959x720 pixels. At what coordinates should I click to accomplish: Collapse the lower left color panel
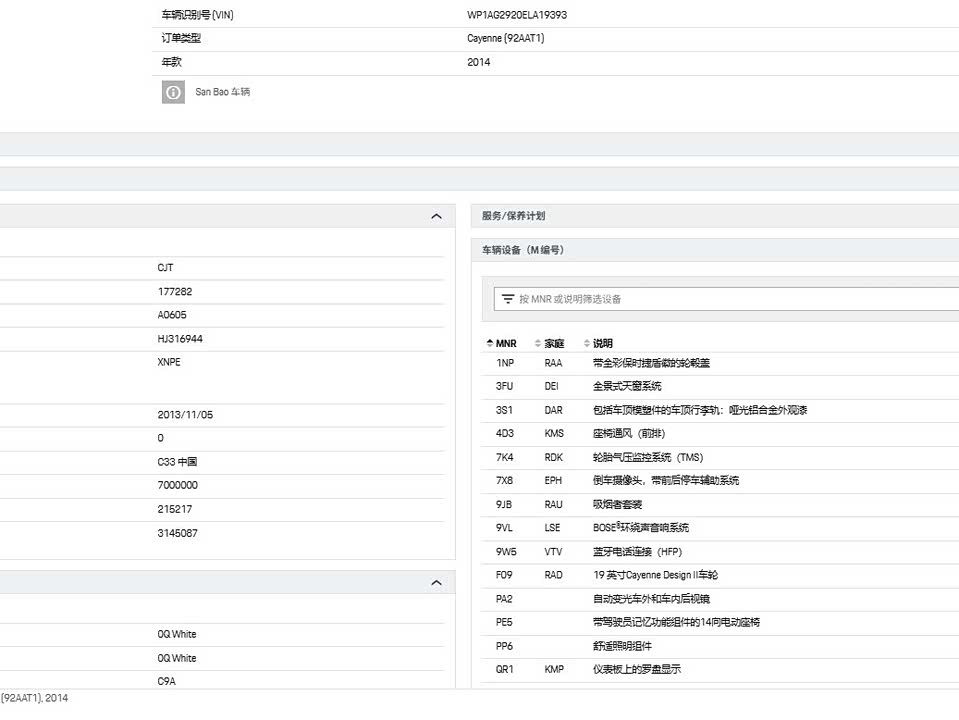[x=436, y=582]
